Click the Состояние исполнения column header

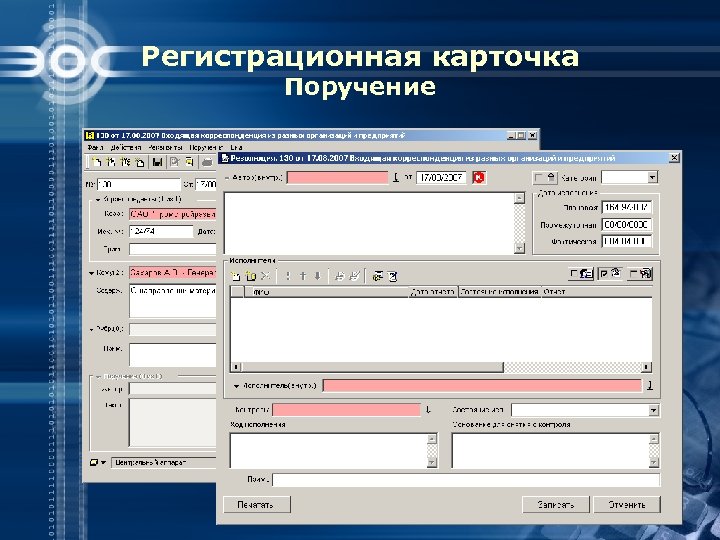500,292
